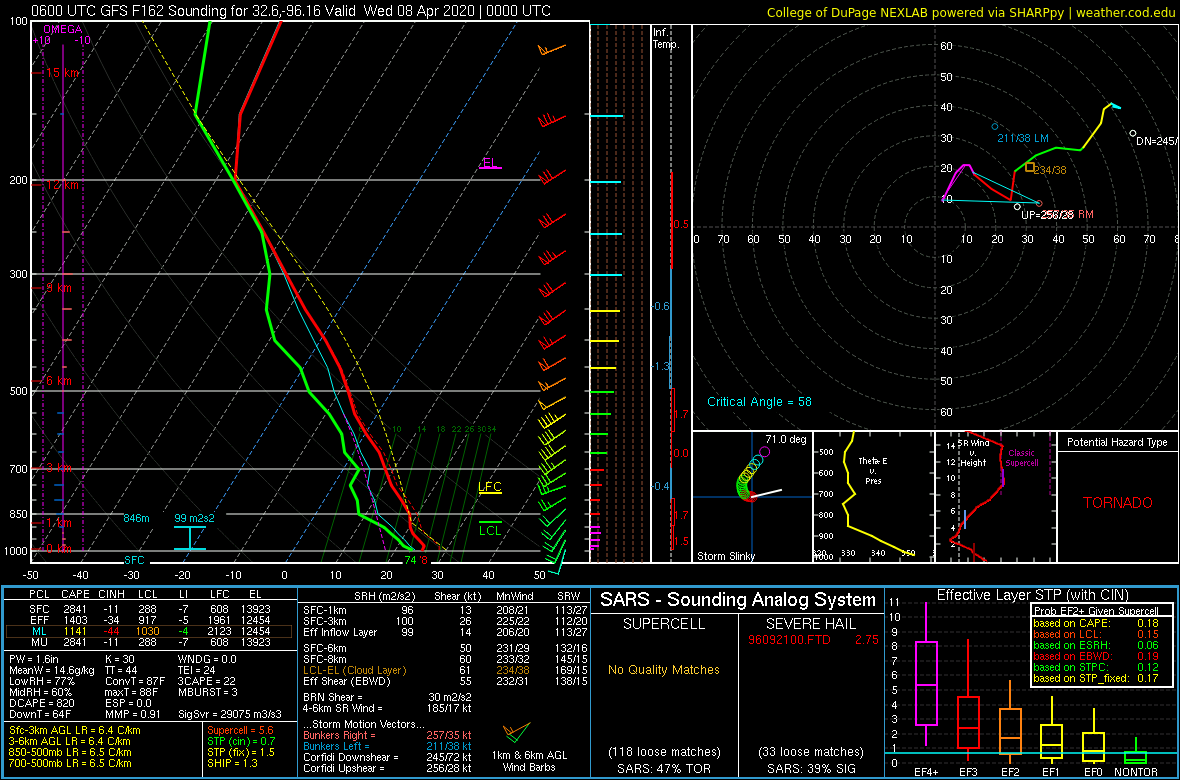
Task: Click the magenta EL marker on the skew-T
Action: [491, 163]
